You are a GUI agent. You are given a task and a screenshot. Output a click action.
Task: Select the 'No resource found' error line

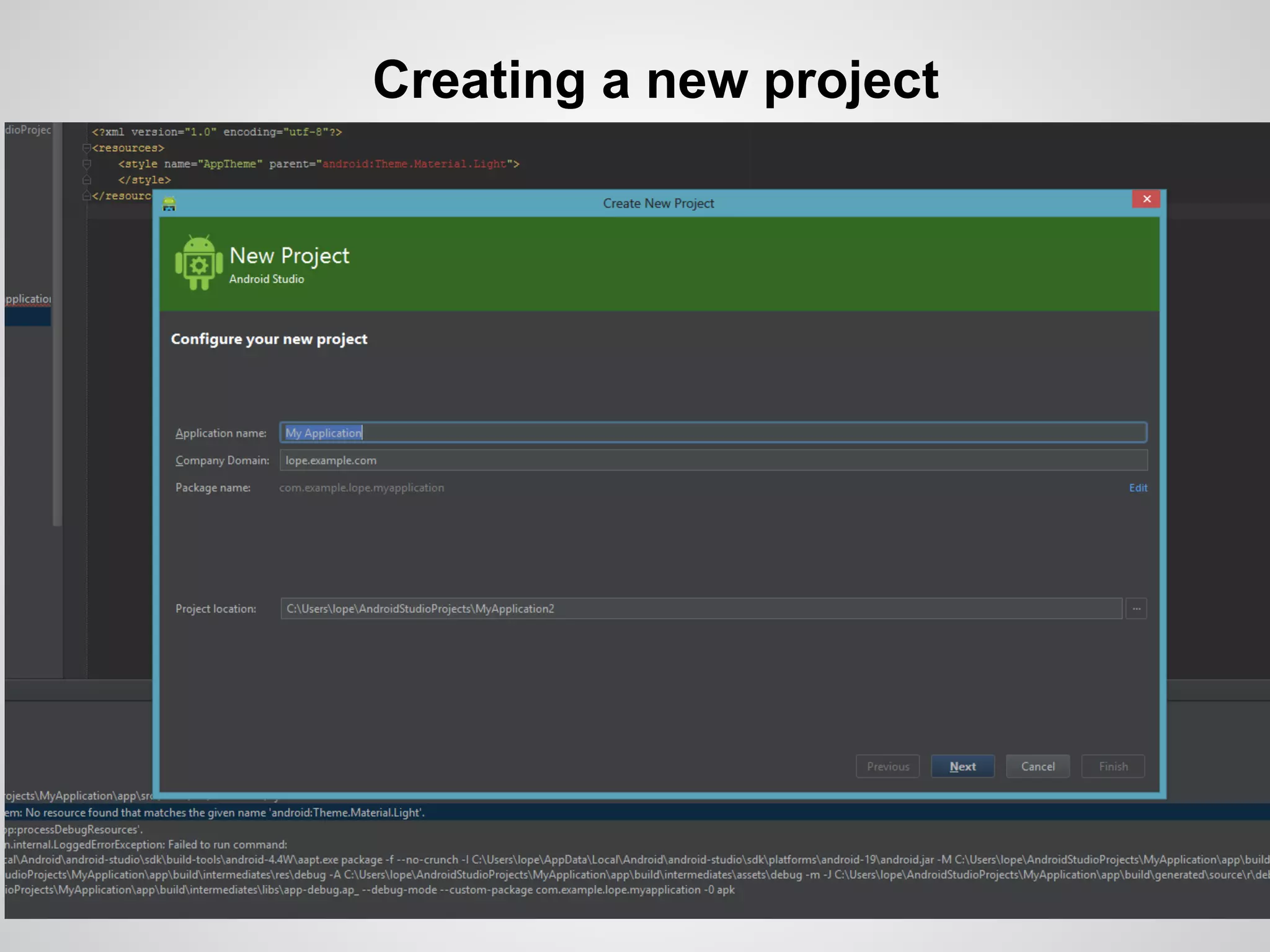[637, 813]
